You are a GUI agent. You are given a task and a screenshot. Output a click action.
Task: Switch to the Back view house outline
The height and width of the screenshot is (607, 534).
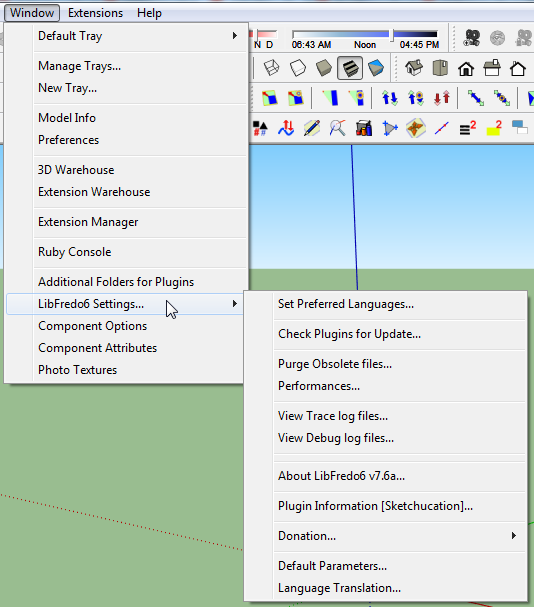point(518,69)
